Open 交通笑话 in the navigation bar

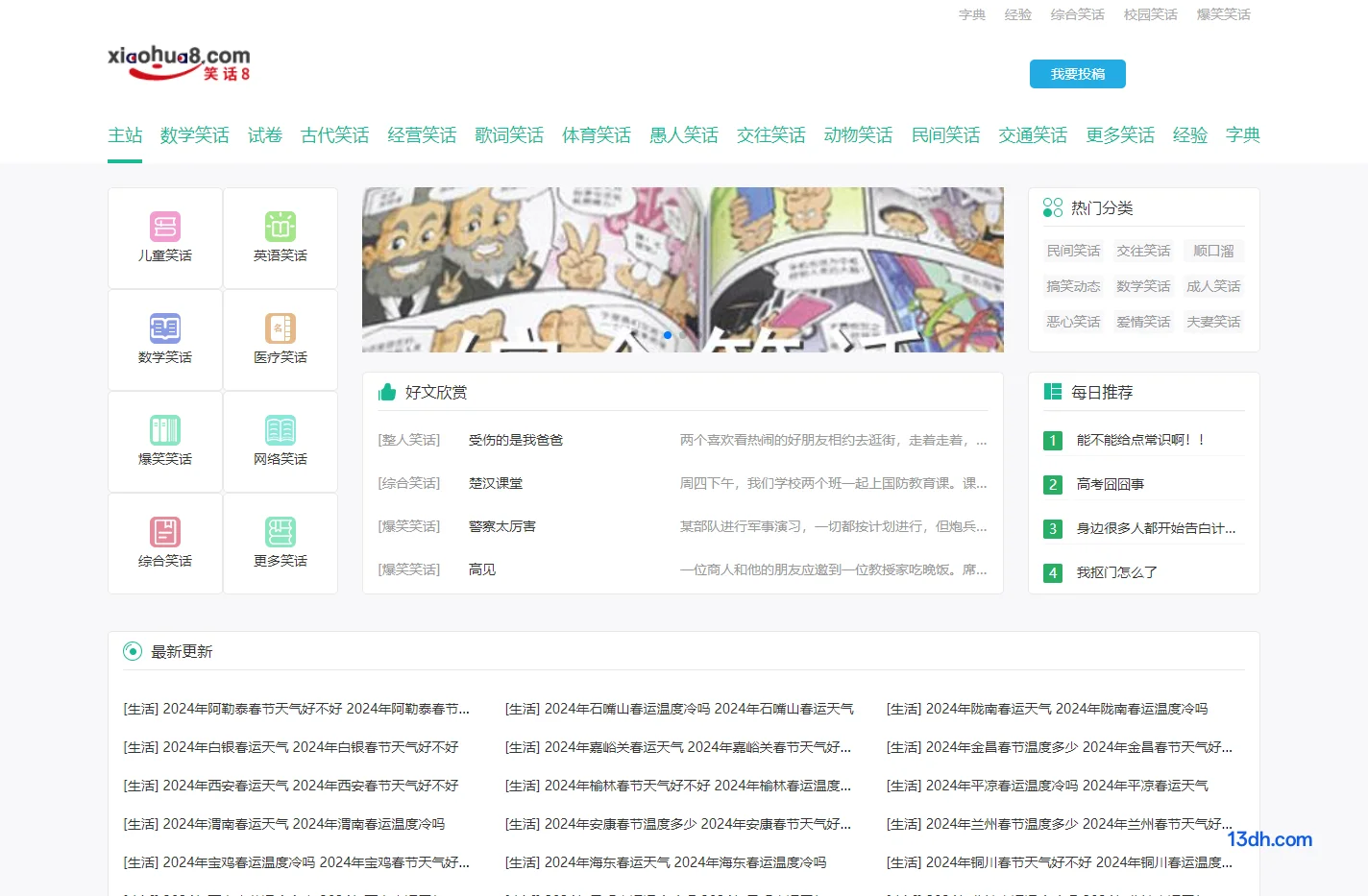pos(1034,135)
